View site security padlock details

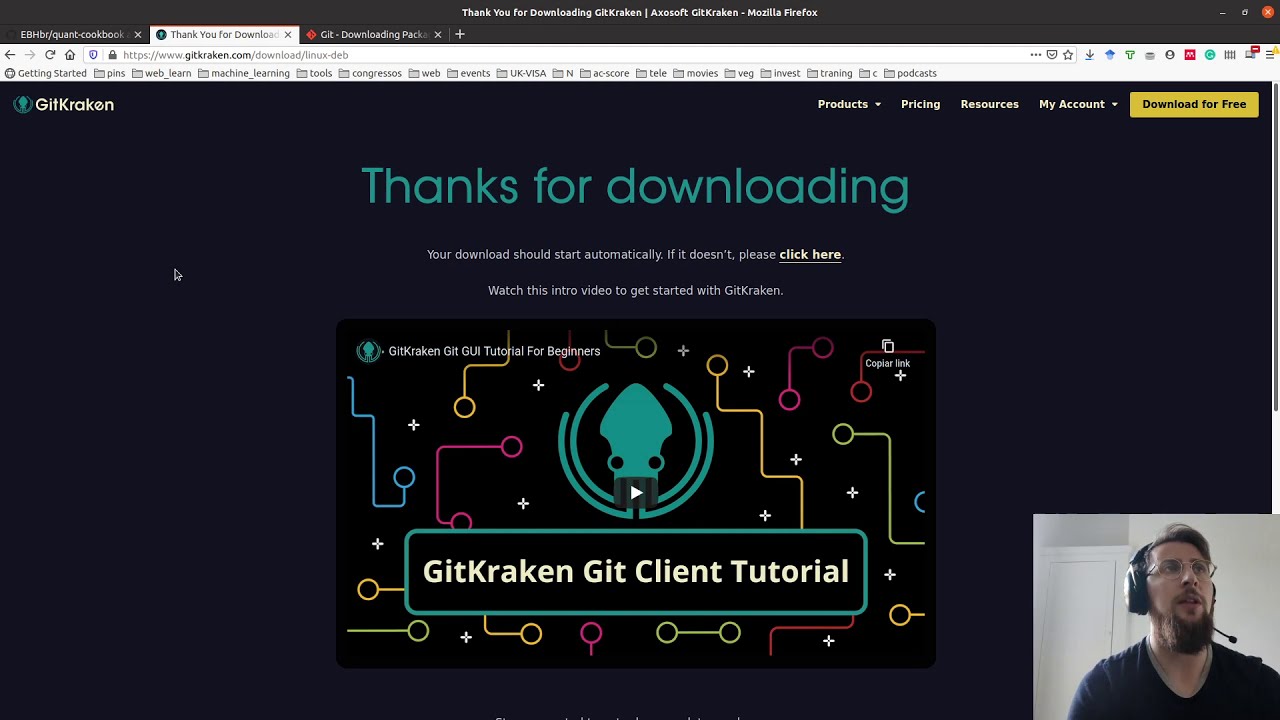112,55
